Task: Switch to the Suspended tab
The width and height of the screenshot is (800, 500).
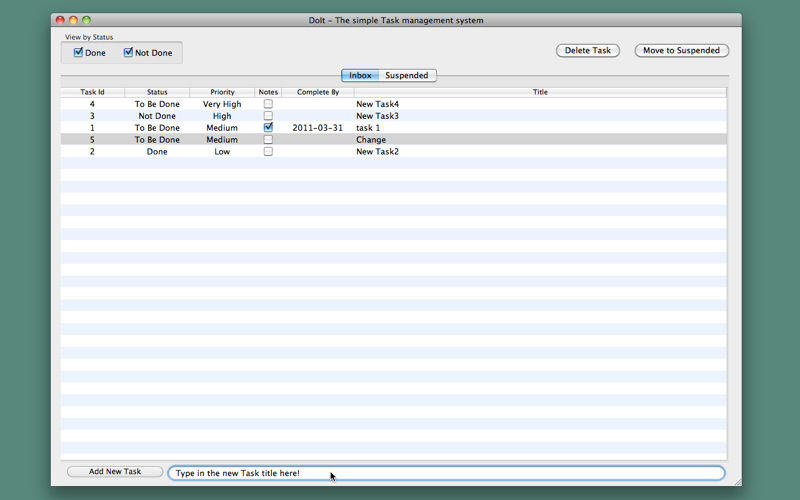Action: coord(407,75)
